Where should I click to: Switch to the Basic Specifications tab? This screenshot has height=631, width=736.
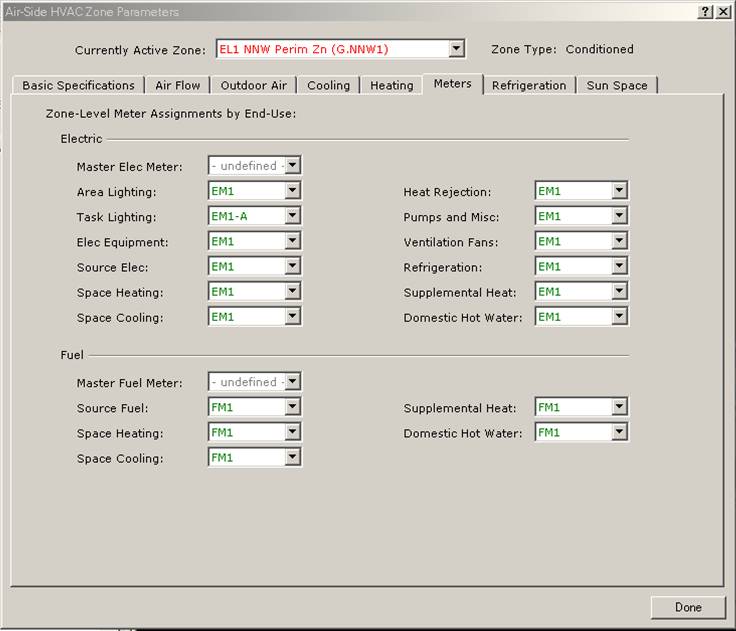(x=78, y=86)
